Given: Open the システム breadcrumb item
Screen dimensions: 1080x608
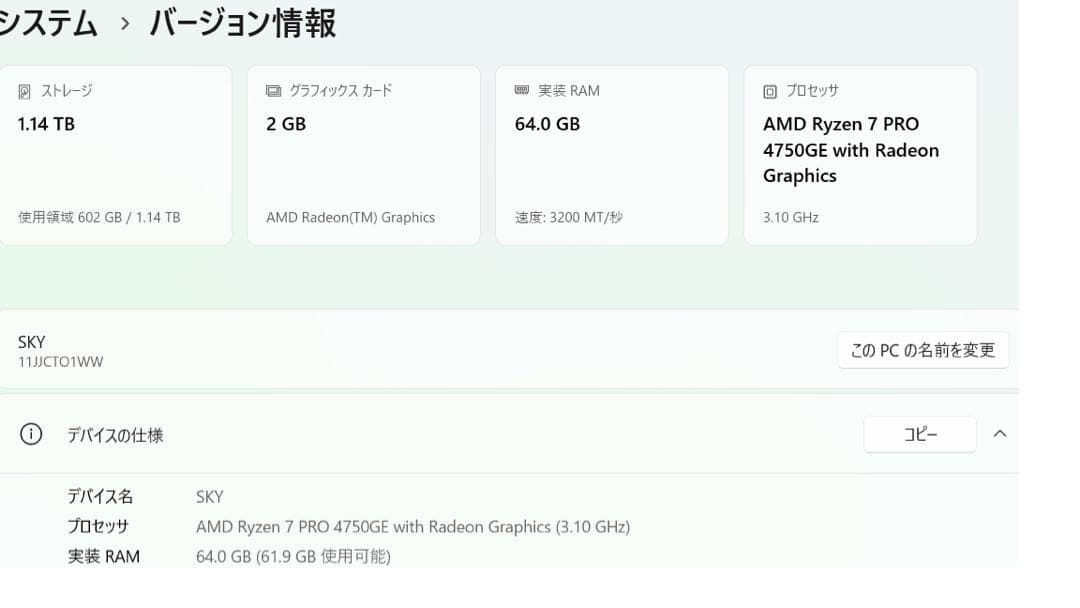Looking at the screenshot, I should tap(48, 22).
